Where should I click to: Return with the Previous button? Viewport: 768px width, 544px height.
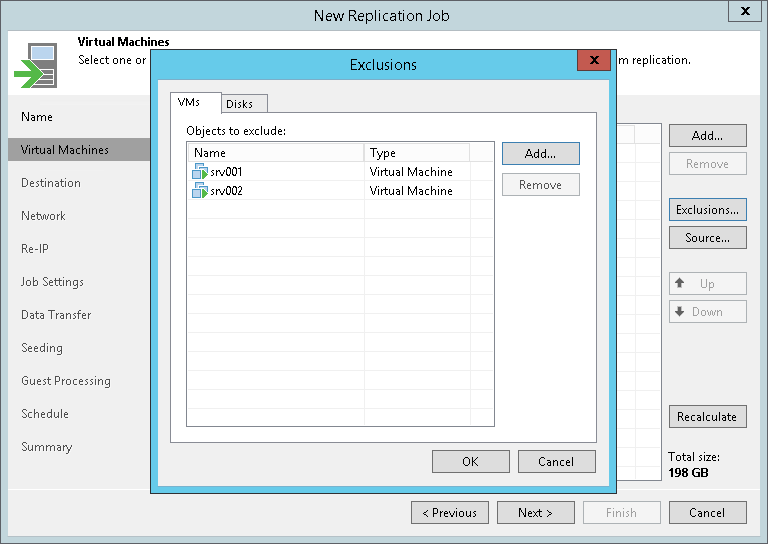pos(450,513)
